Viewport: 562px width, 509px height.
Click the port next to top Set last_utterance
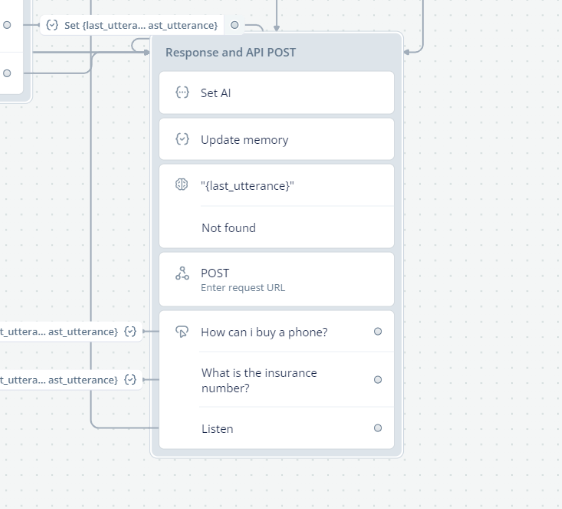click(x=234, y=25)
